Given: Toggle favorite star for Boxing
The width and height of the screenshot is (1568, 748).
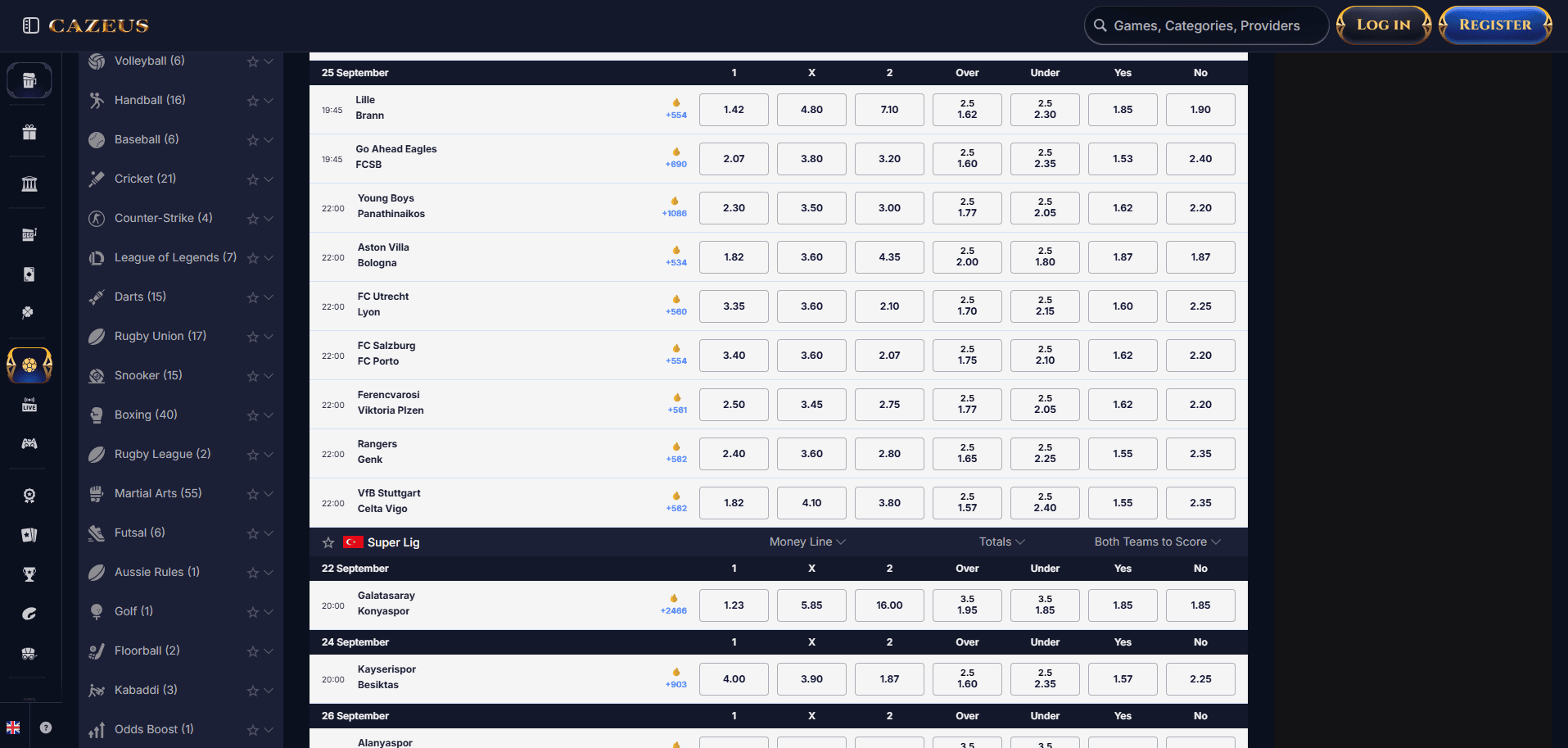Looking at the screenshot, I should tap(253, 415).
